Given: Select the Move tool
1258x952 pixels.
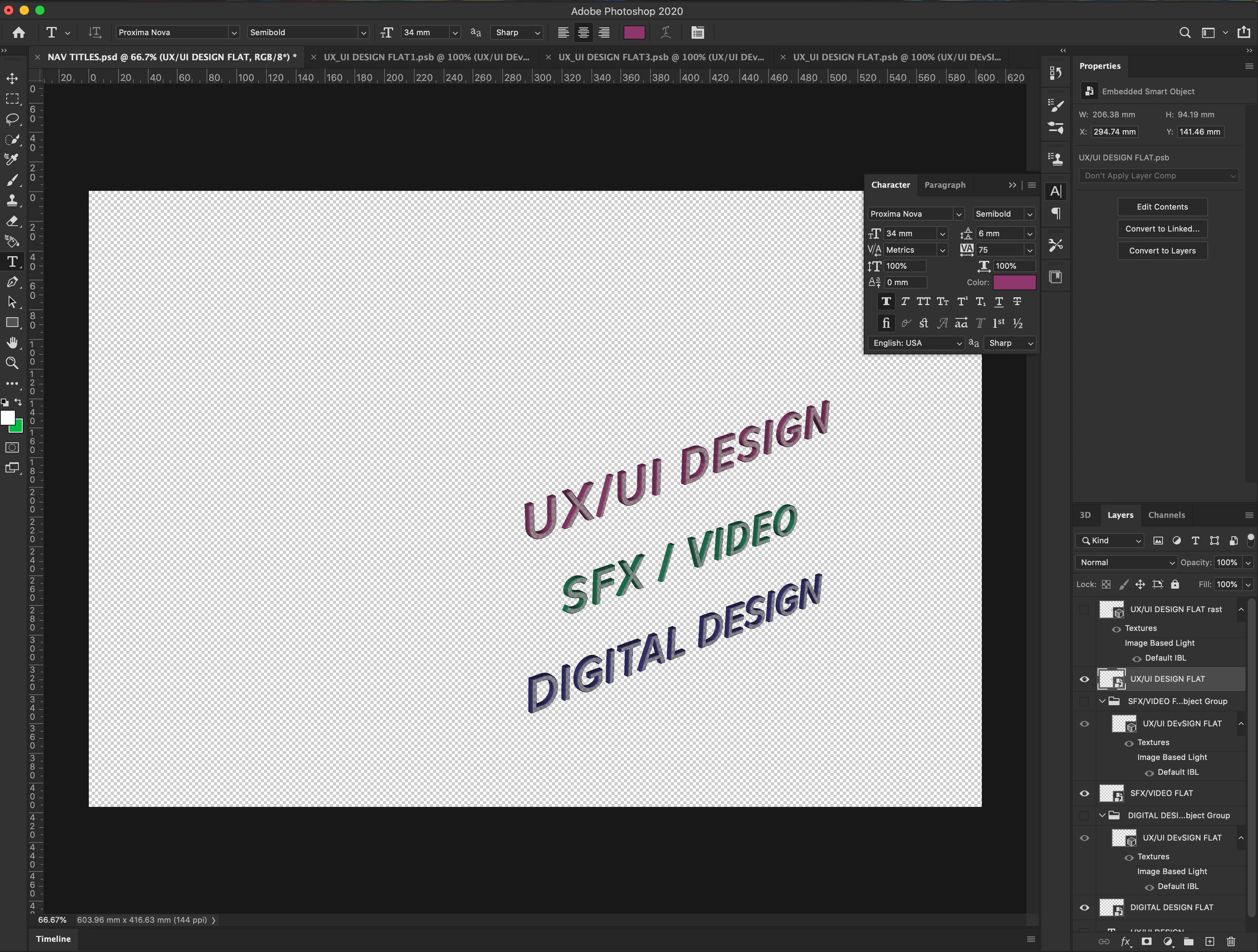Looking at the screenshot, I should (x=12, y=79).
